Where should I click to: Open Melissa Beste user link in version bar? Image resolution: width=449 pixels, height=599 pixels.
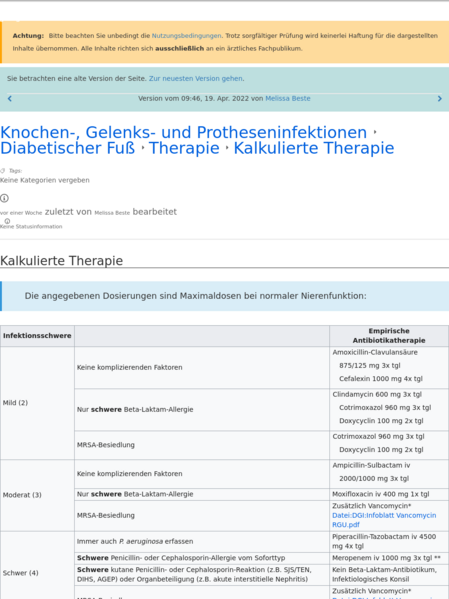point(288,98)
